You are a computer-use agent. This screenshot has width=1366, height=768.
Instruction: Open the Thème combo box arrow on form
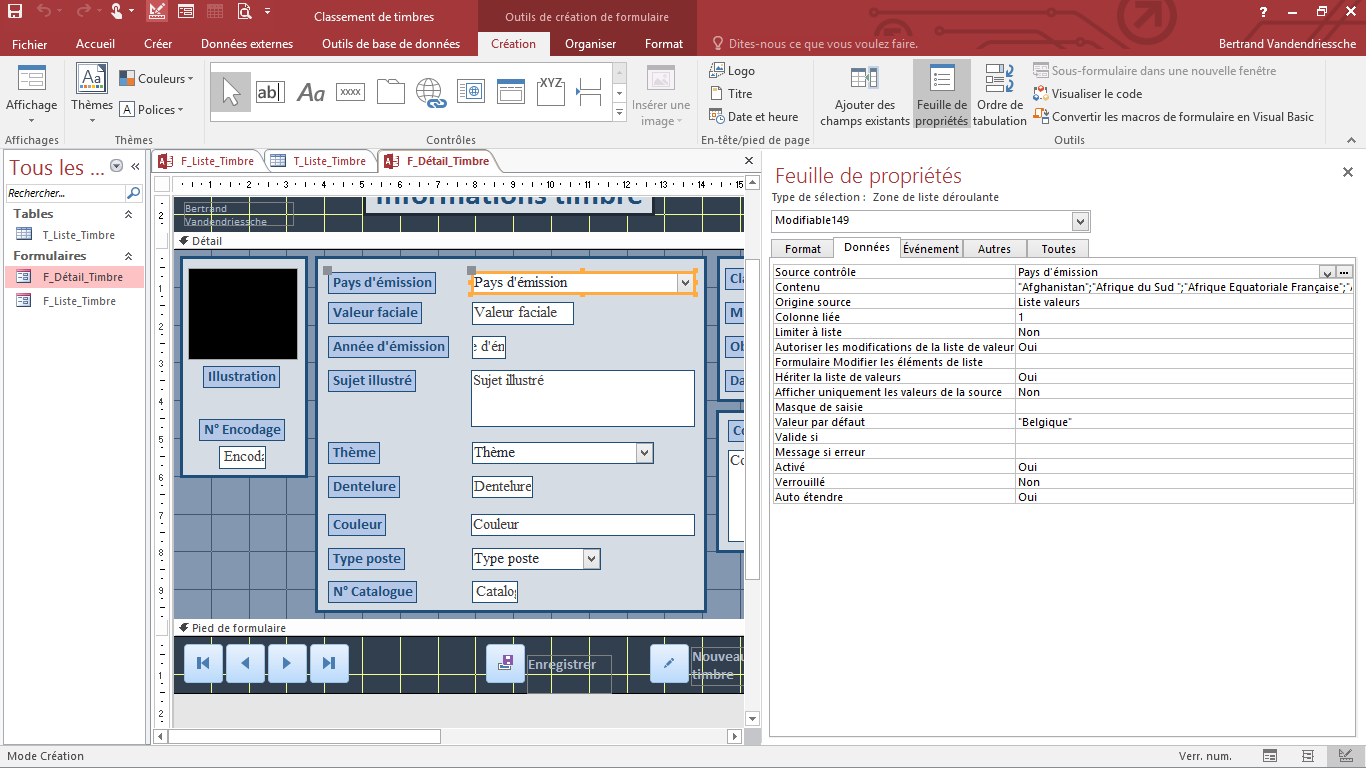pyautogui.click(x=644, y=453)
